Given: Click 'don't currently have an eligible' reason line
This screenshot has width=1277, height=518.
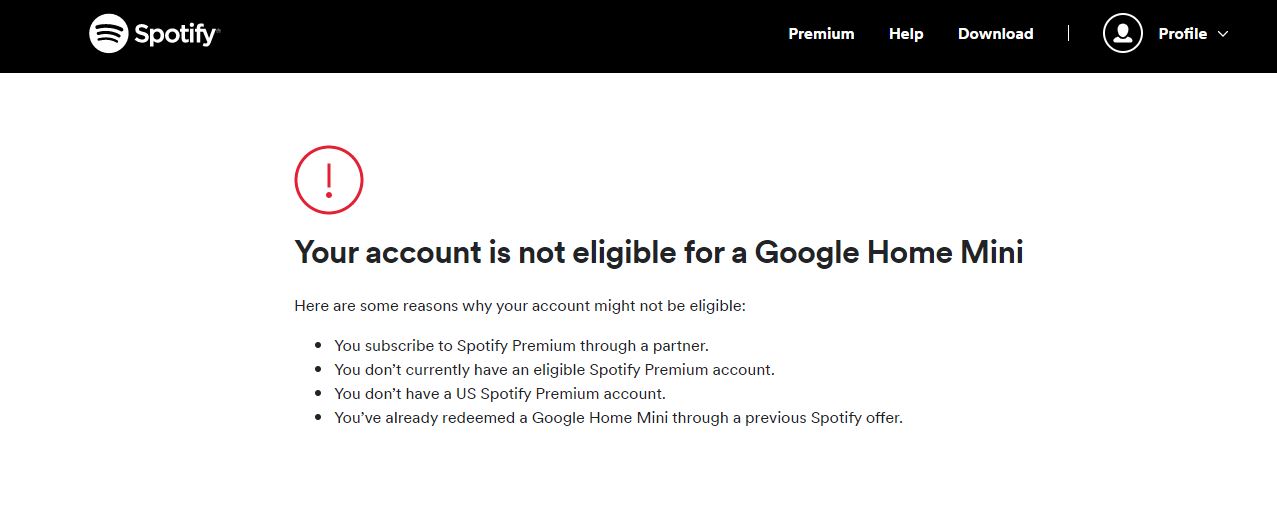Looking at the screenshot, I should pyautogui.click(x=554, y=370).
